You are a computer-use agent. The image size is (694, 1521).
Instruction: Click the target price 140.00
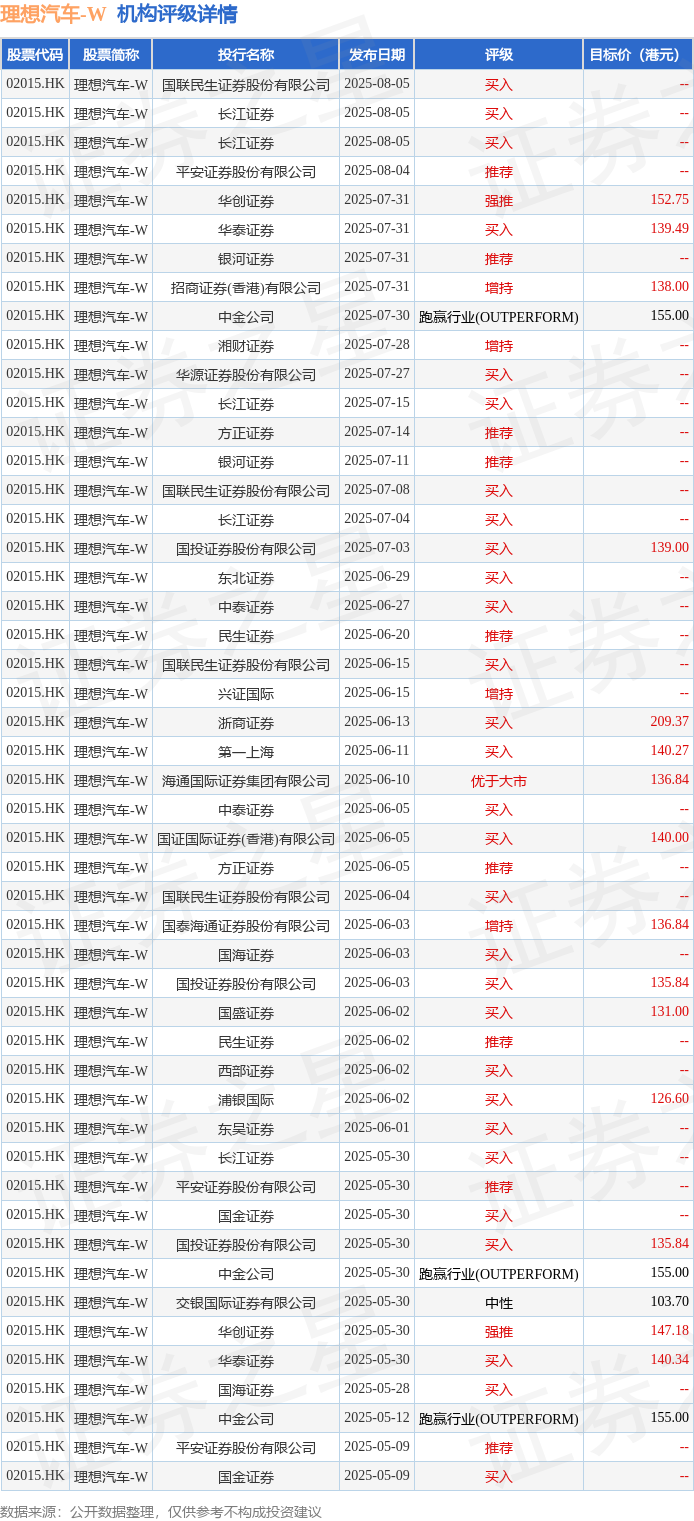[x=669, y=838]
